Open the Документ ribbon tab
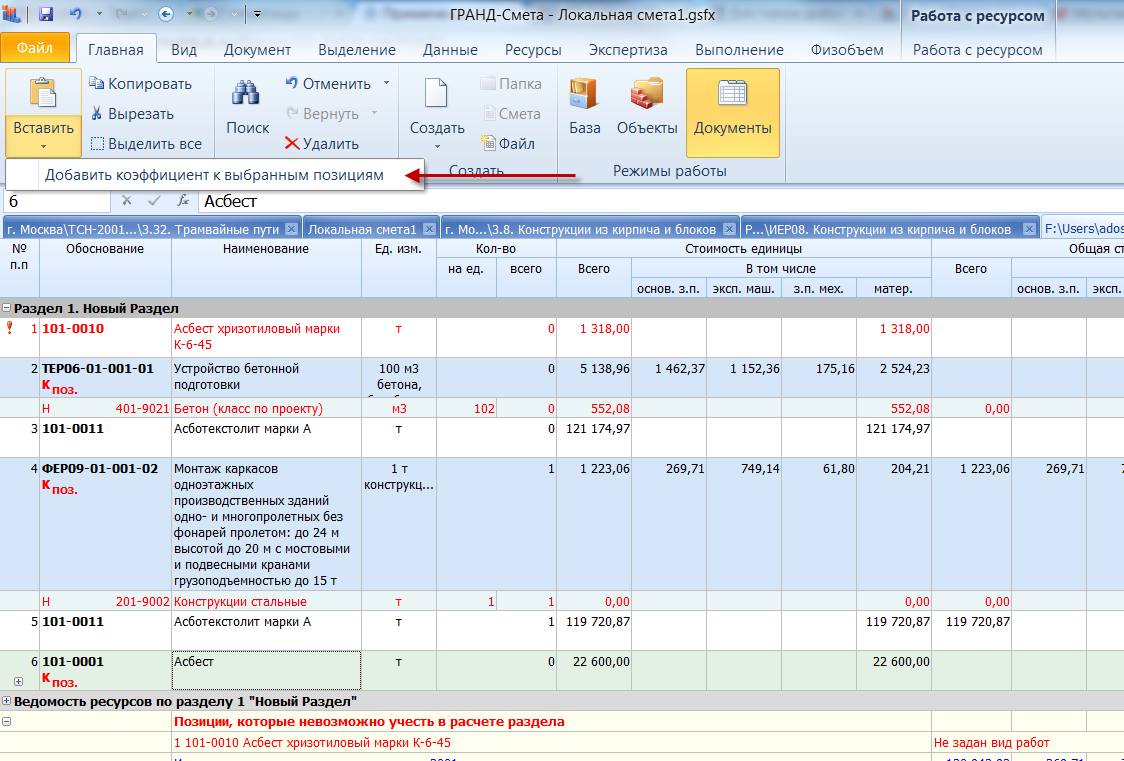 point(257,50)
